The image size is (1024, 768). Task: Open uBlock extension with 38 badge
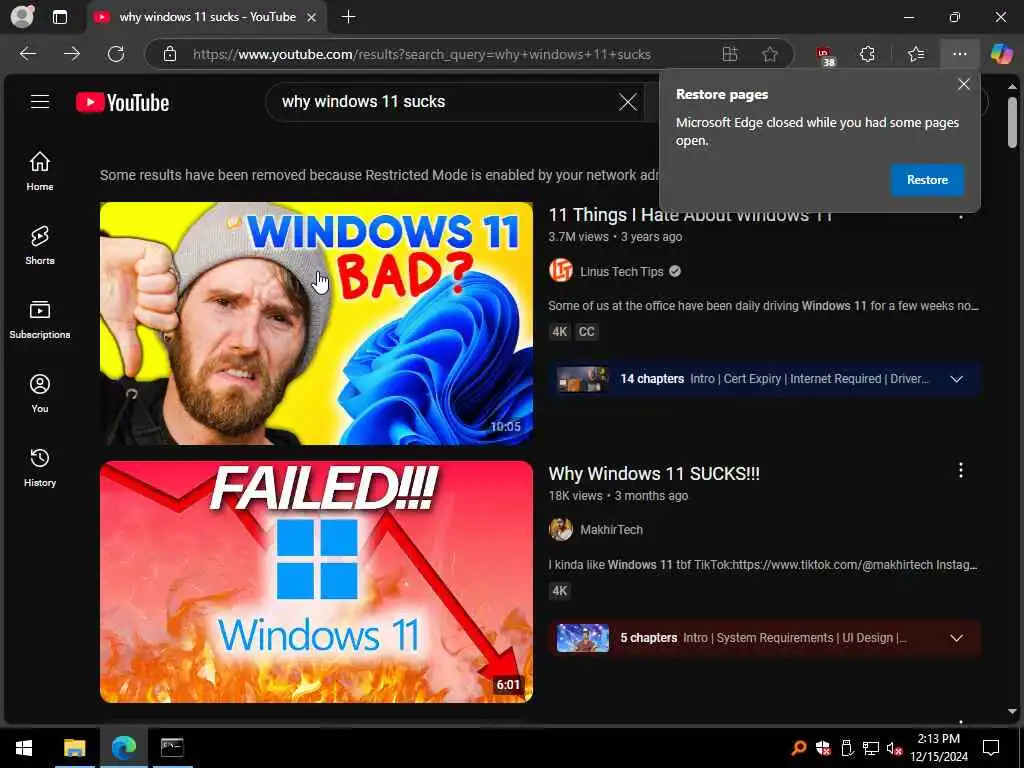point(825,55)
